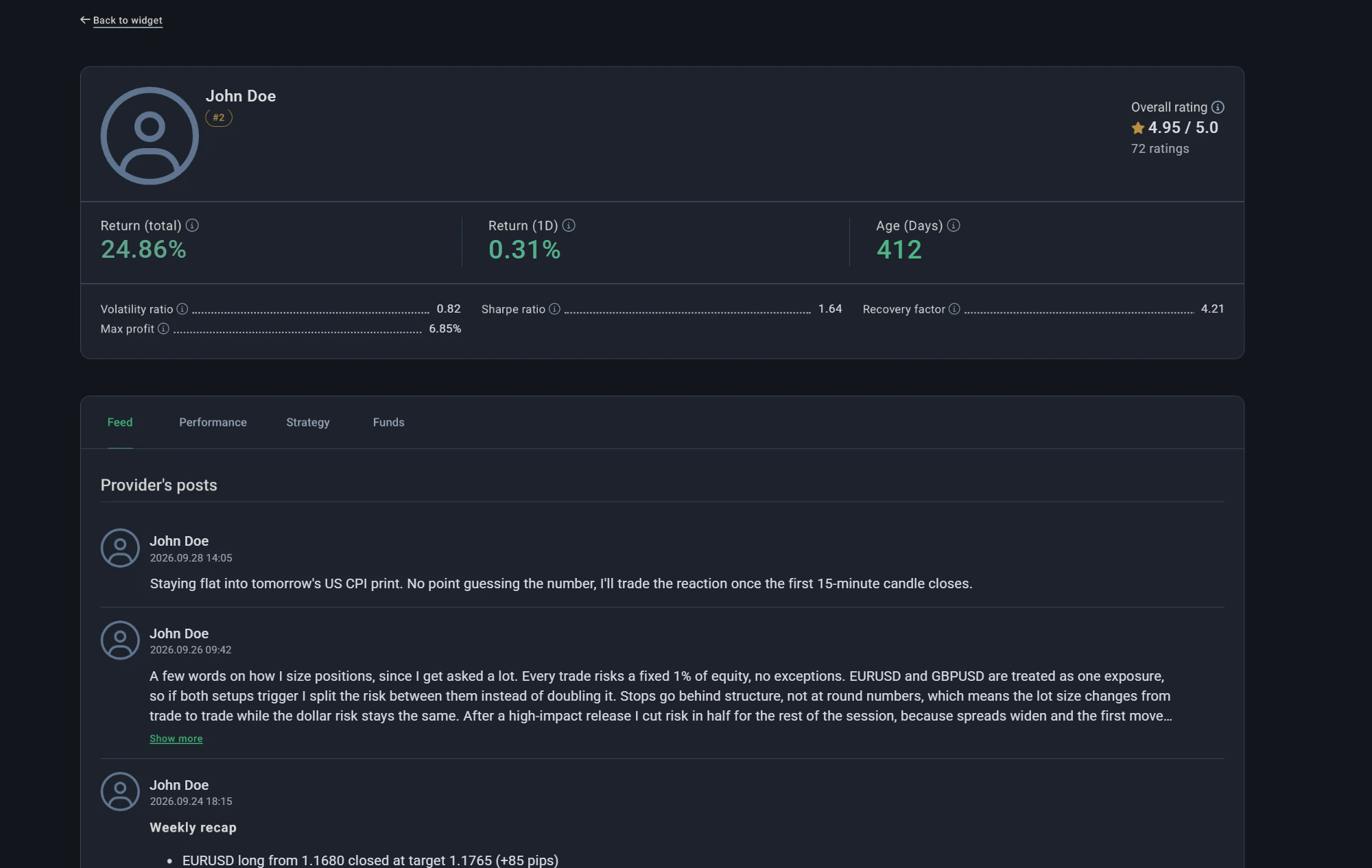Click John Doe's large profile avatar
This screenshot has height=868, width=1372.
coord(150,136)
